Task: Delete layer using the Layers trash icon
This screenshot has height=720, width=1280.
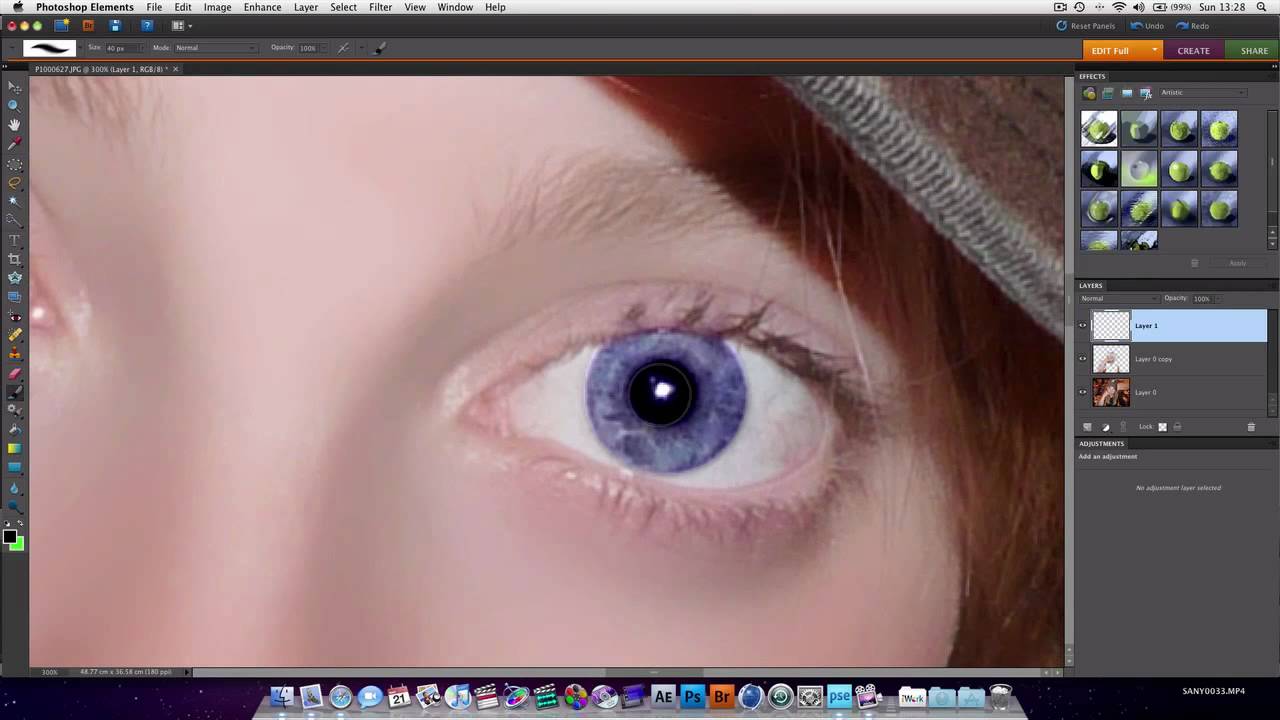Action: (x=1250, y=427)
